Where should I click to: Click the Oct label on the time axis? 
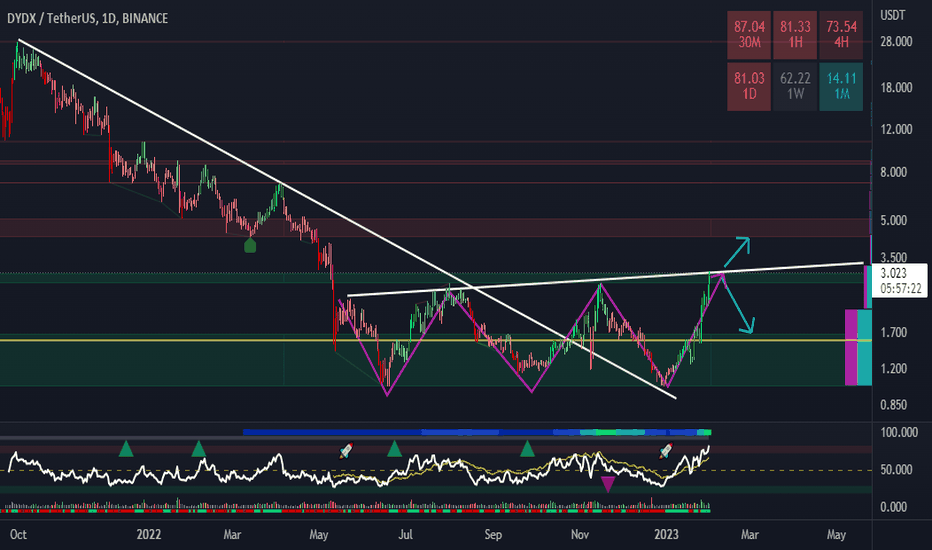18,535
